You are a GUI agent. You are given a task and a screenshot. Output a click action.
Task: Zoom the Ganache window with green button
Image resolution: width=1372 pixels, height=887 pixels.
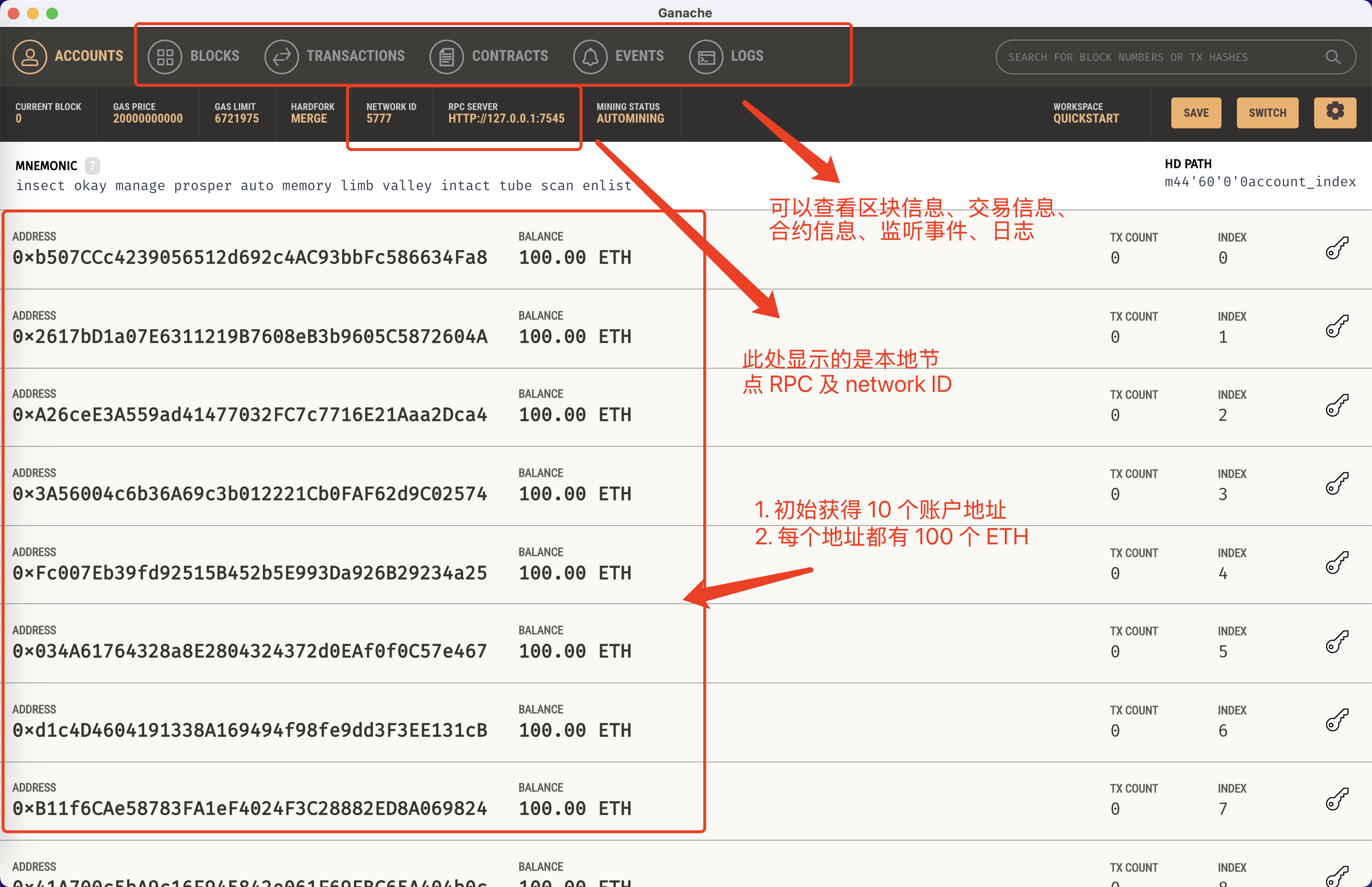(x=52, y=13)
